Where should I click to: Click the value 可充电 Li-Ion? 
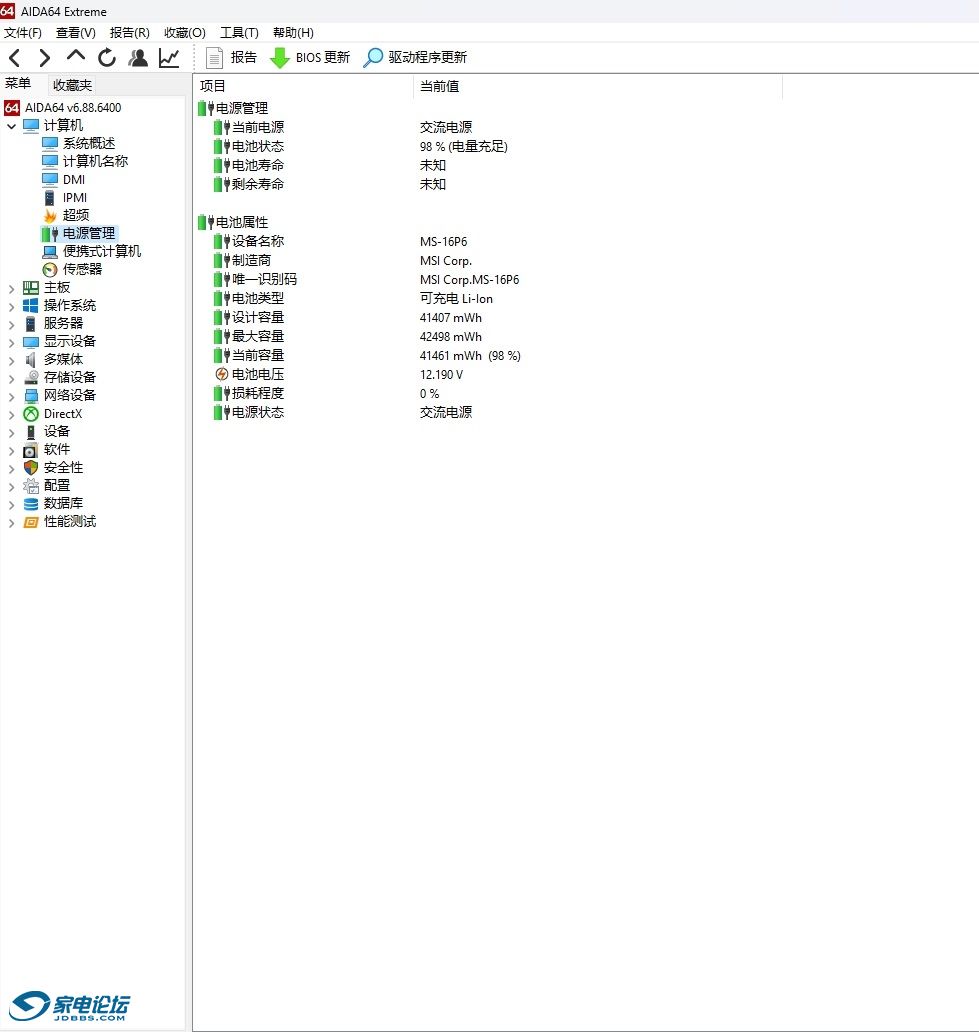[456, 299]
